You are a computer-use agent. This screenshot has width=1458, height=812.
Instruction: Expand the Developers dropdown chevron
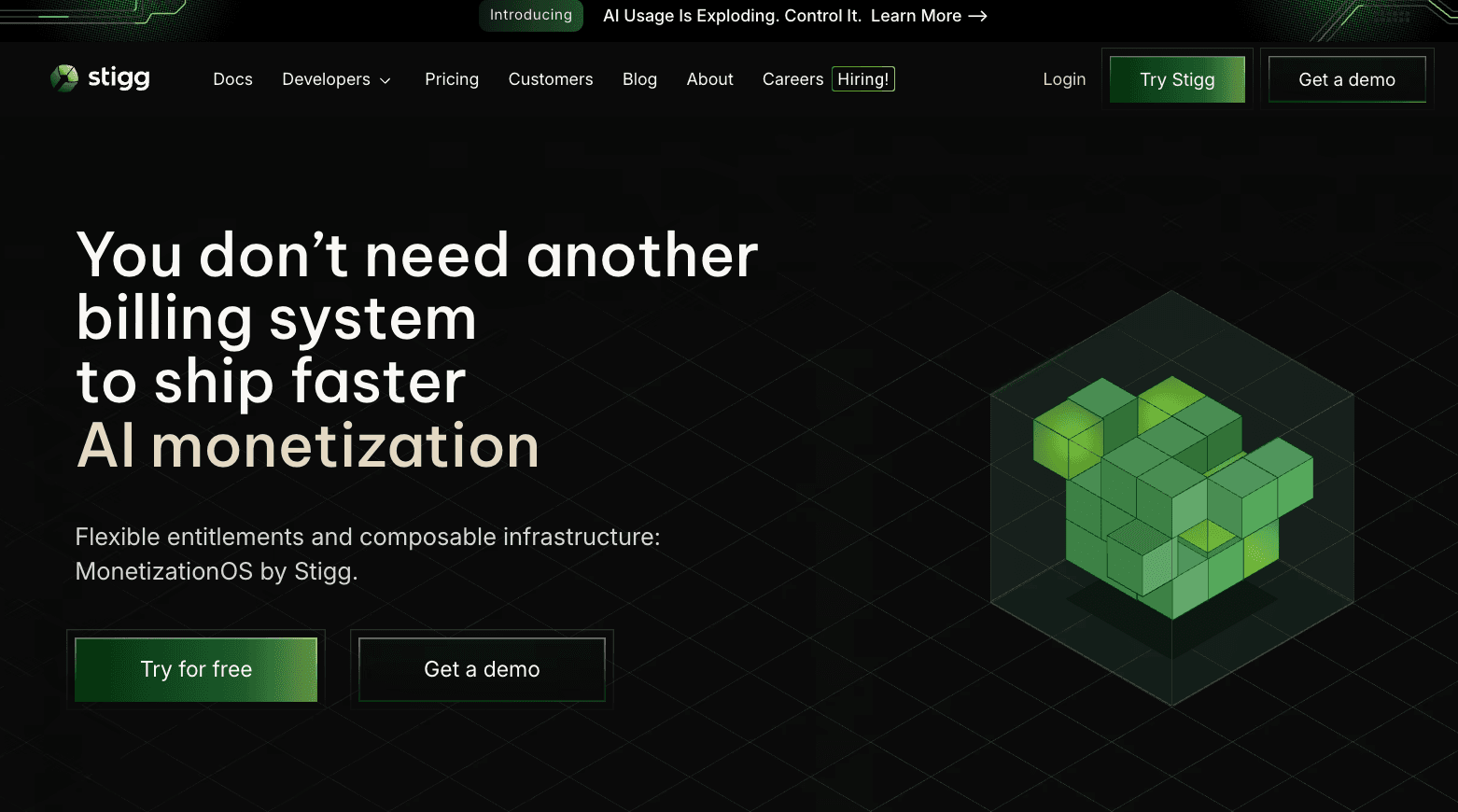pyautogui.click(x=386, y=80)
